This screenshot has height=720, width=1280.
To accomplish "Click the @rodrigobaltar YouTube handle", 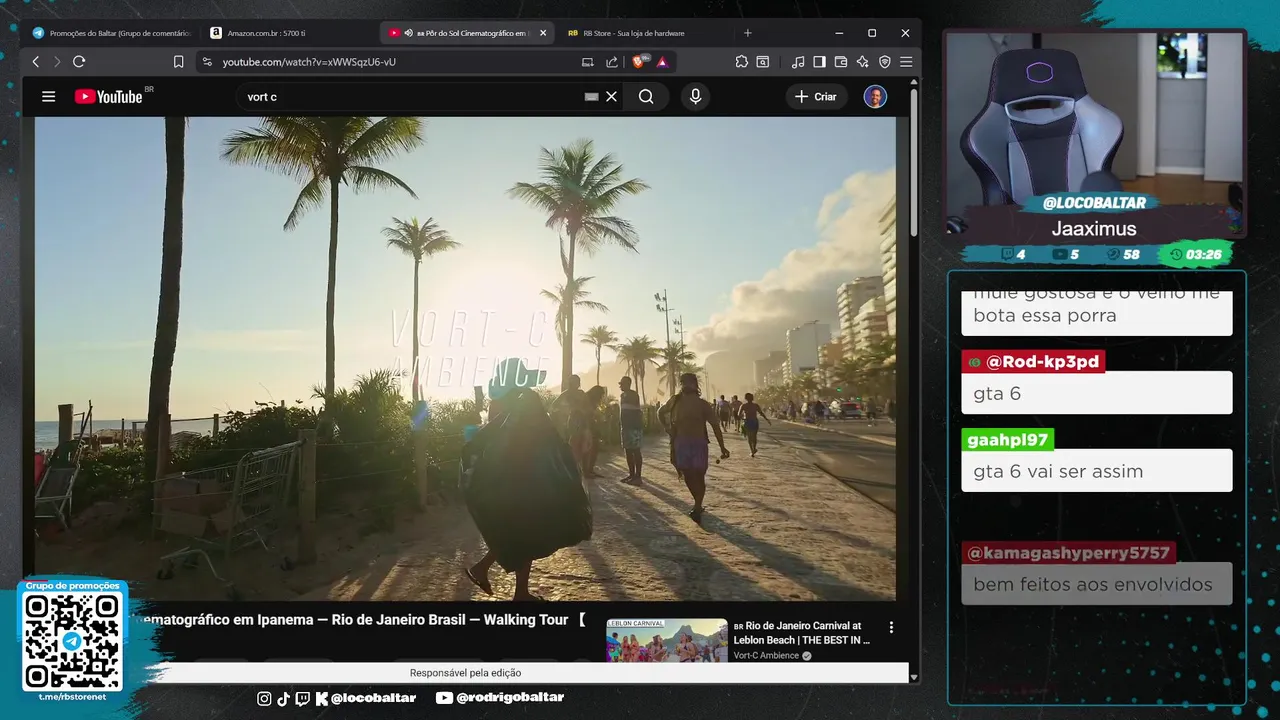I will 510,698.
